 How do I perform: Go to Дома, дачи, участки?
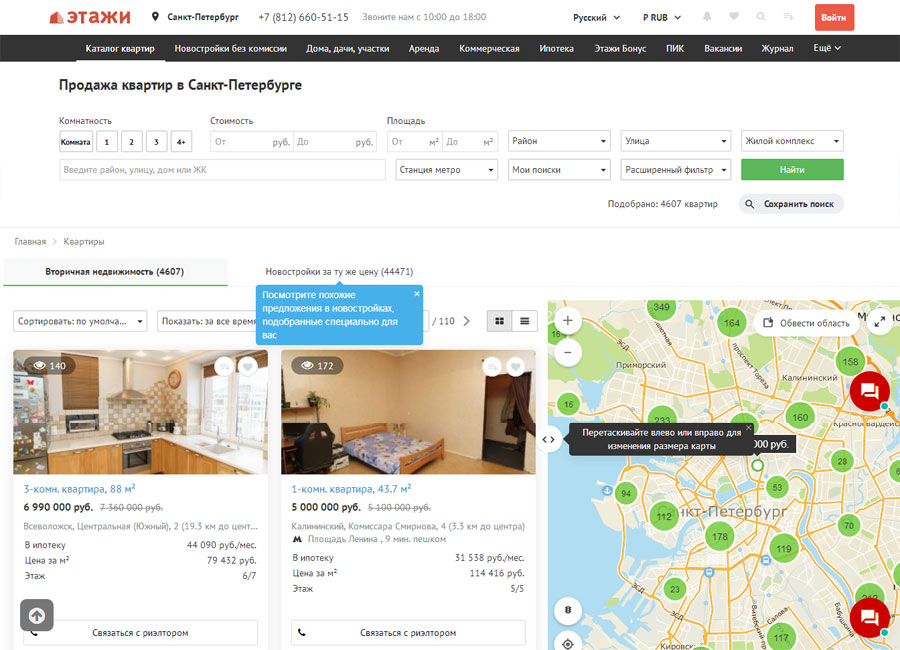[x=348, y=48]
